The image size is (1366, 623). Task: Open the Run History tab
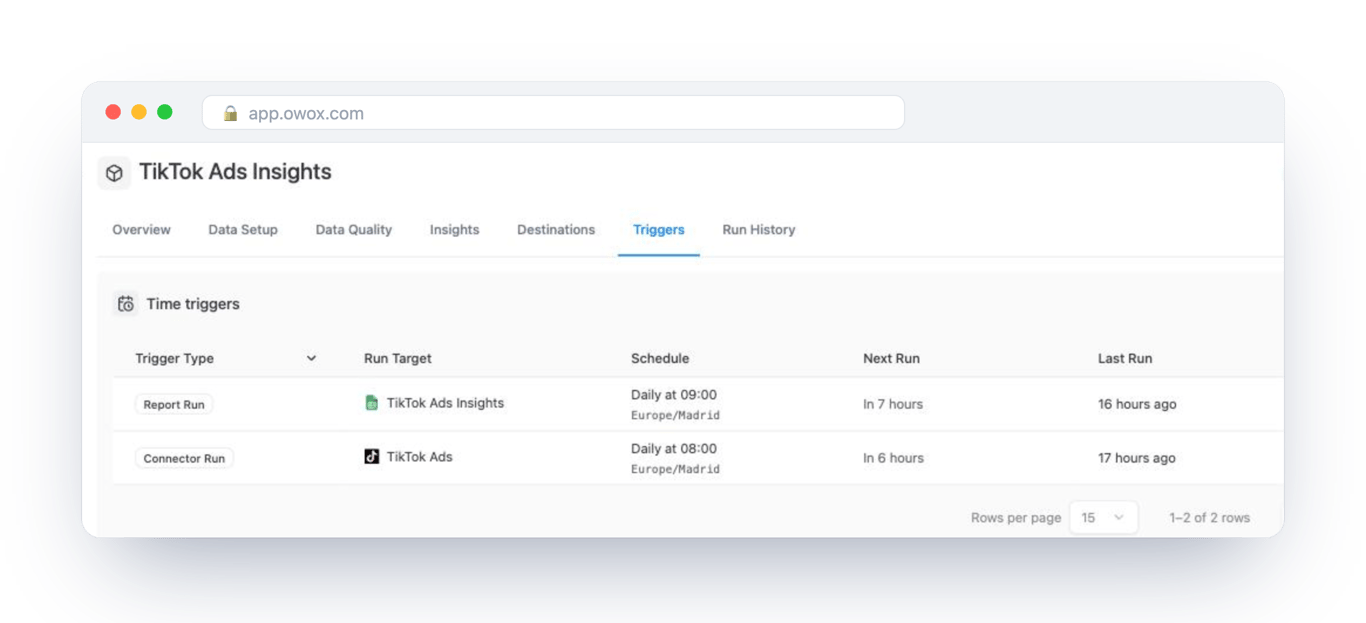pyautogui.click(x=759, y=230)
